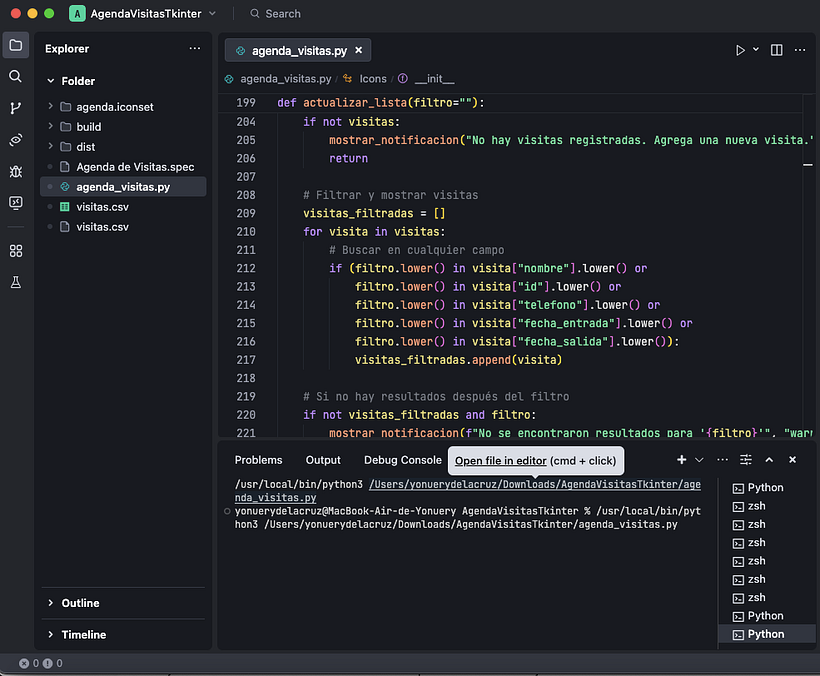Click the __init__ breadcrumb
Viewport: 820px width, 676px height.
(x=434, y=79)
